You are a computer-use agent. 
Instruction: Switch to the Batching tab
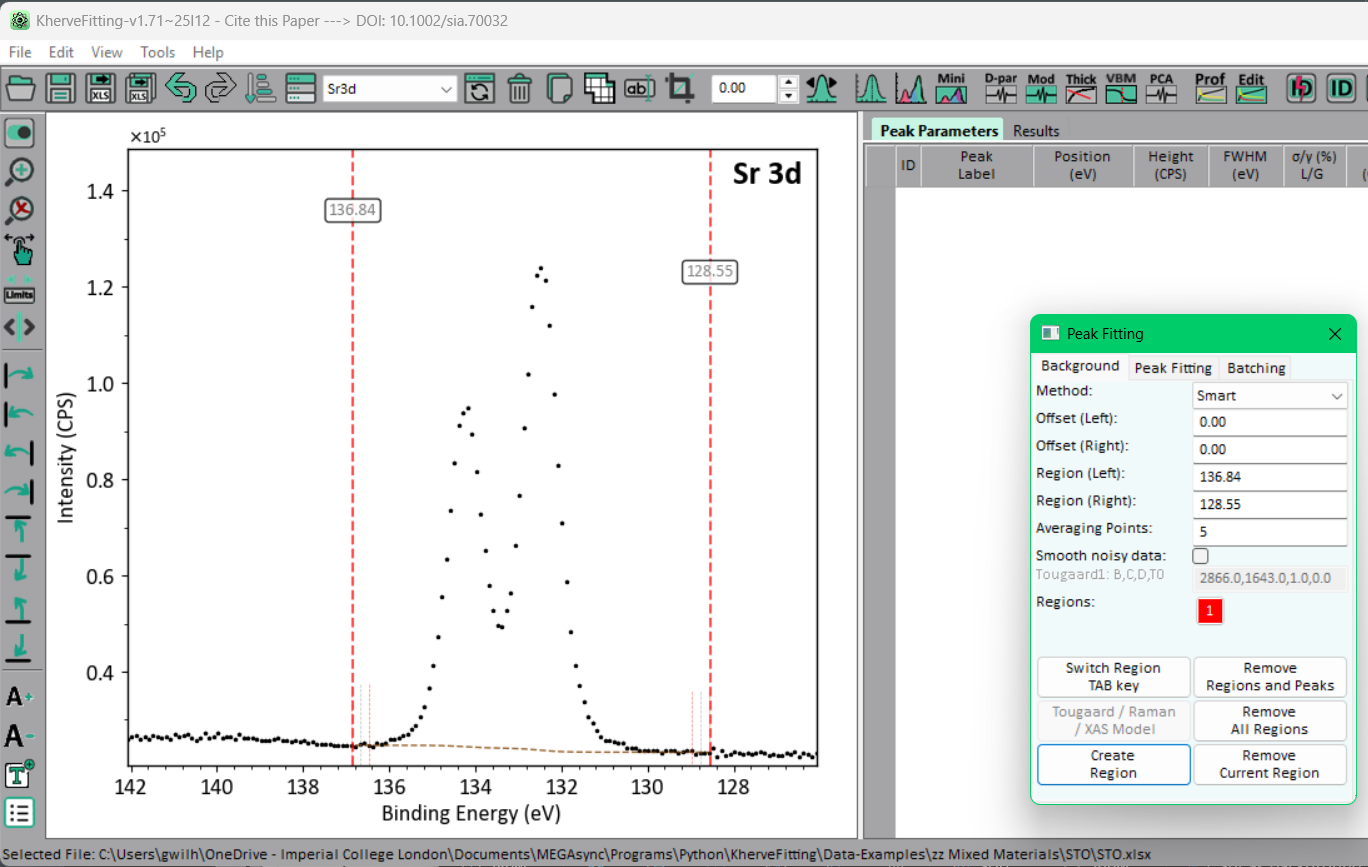(1256, 368)
